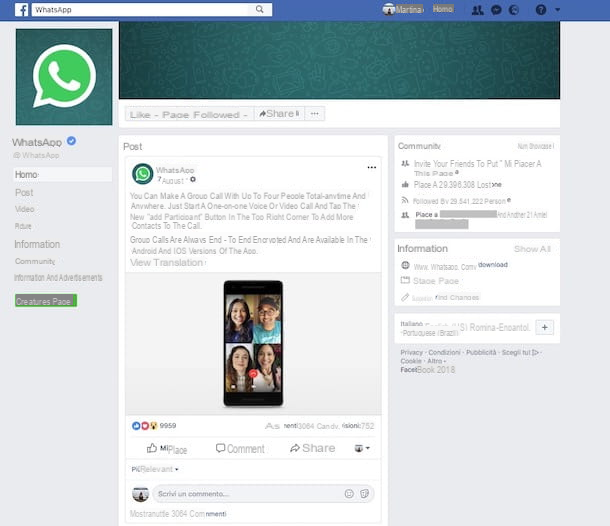Click the Share button under the cover photo
The width and height of the screenshot is (610, 526).
[279, 114]
